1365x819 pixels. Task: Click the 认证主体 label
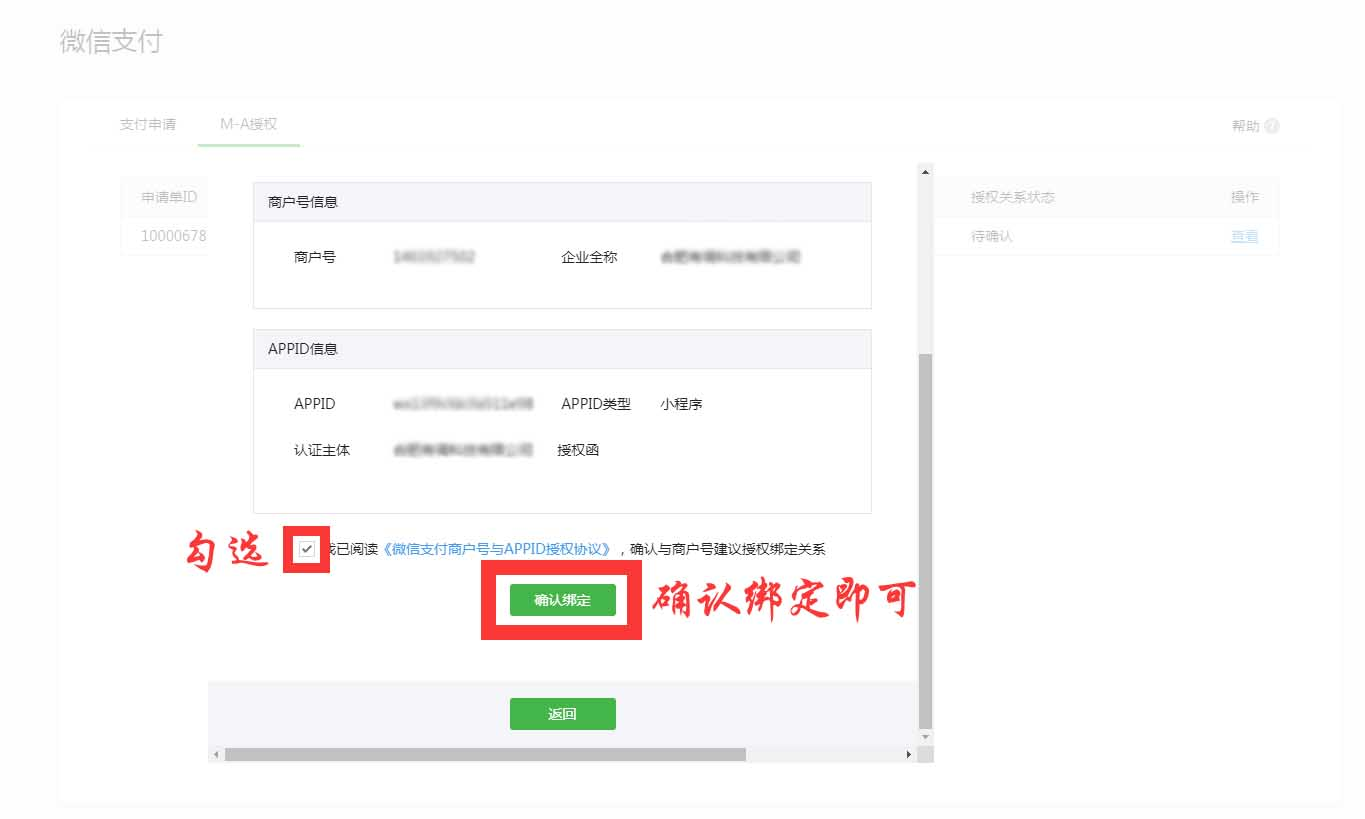click(x=322, y=450)
